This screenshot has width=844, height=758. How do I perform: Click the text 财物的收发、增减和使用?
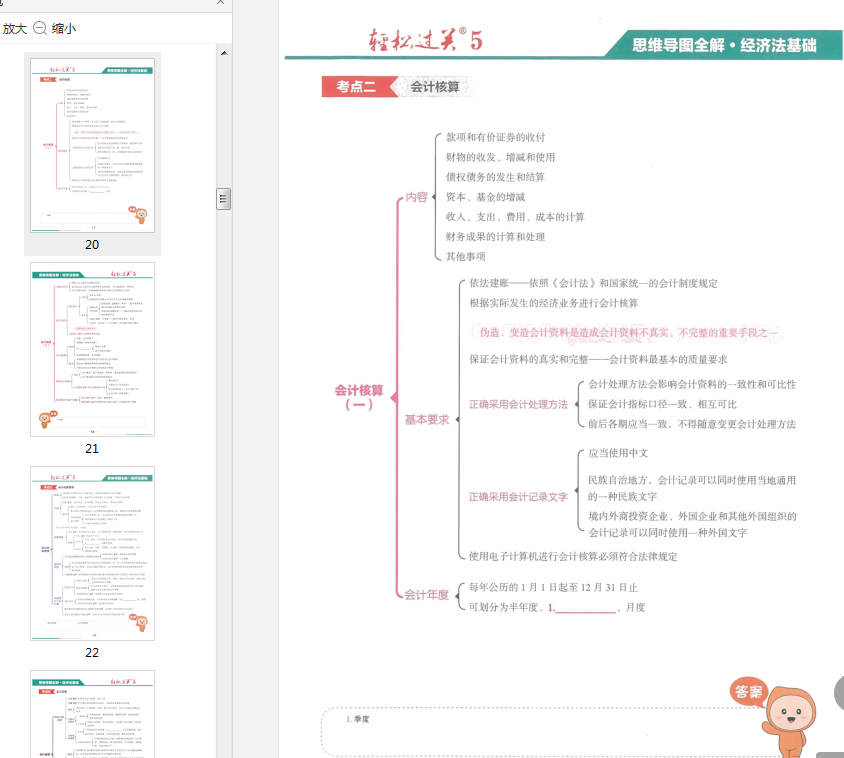pyautogui.click(x=500, y=157)
